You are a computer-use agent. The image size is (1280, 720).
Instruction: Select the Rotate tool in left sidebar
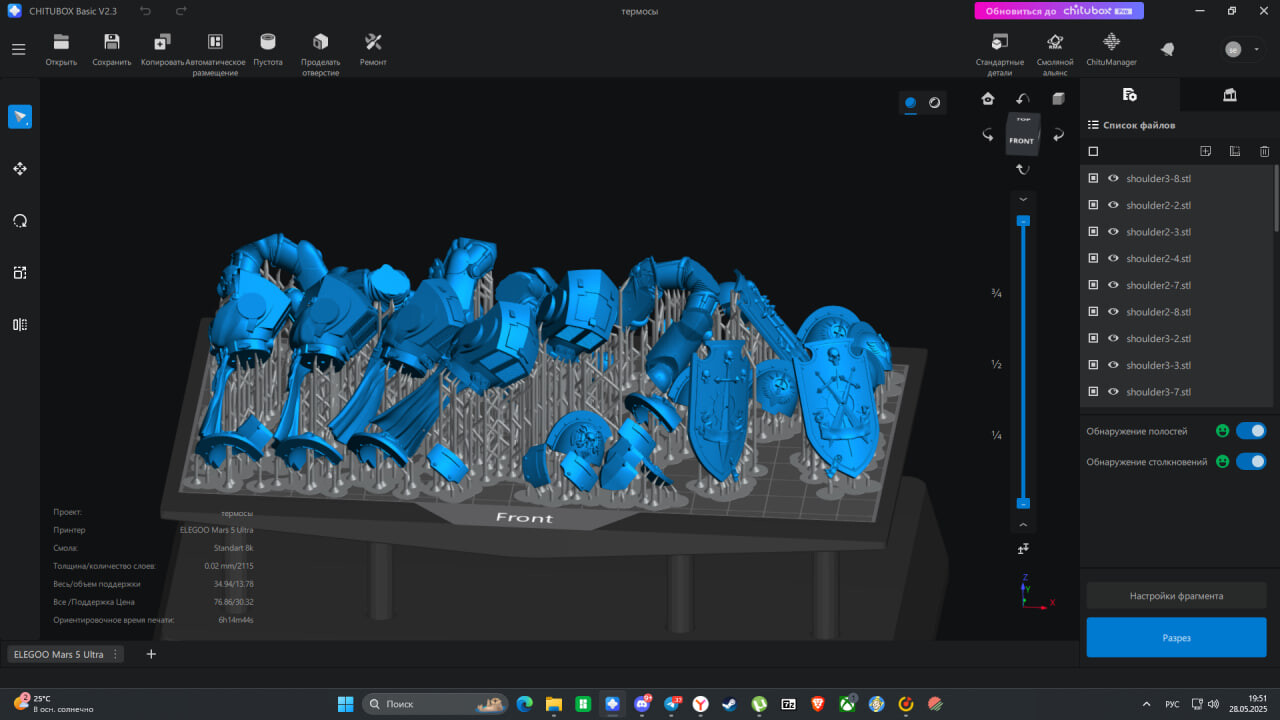pos(20,221)
